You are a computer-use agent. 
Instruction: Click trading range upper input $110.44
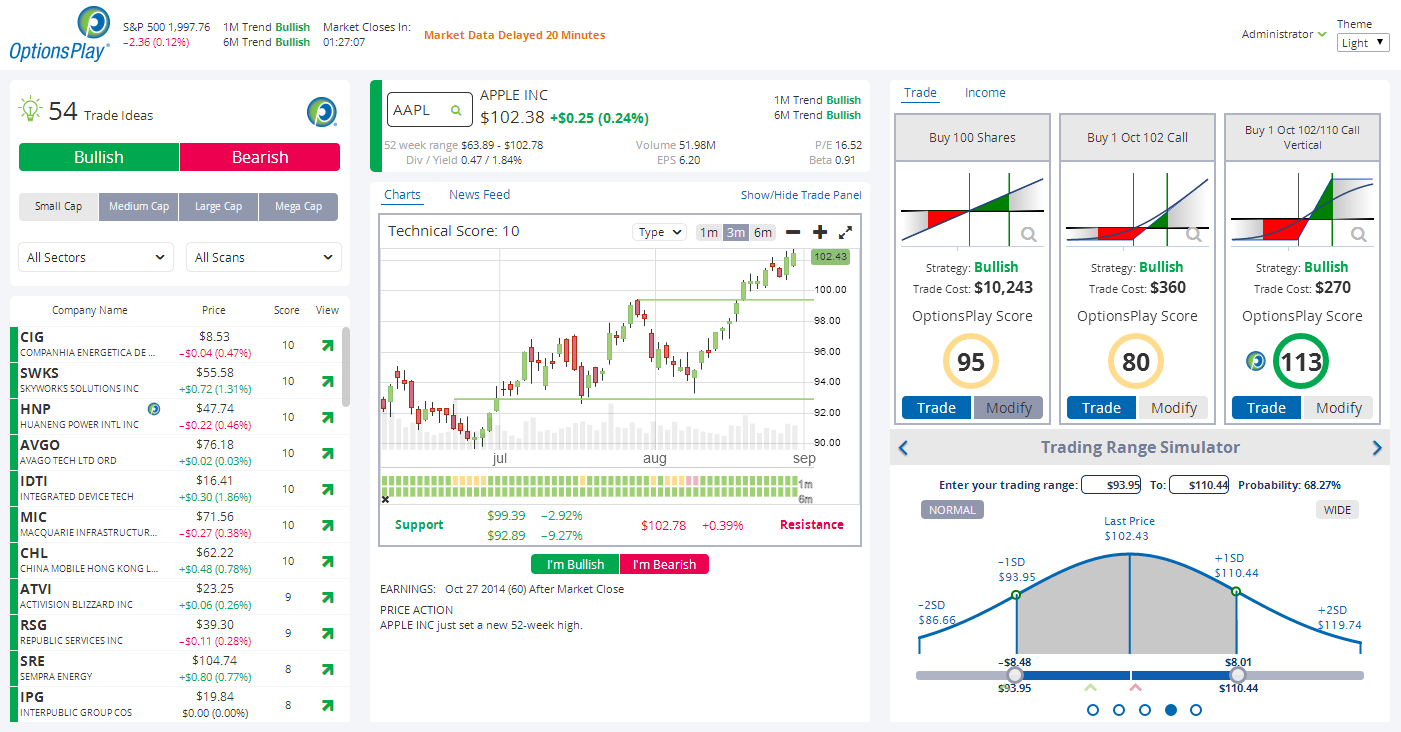point(1199,485)
